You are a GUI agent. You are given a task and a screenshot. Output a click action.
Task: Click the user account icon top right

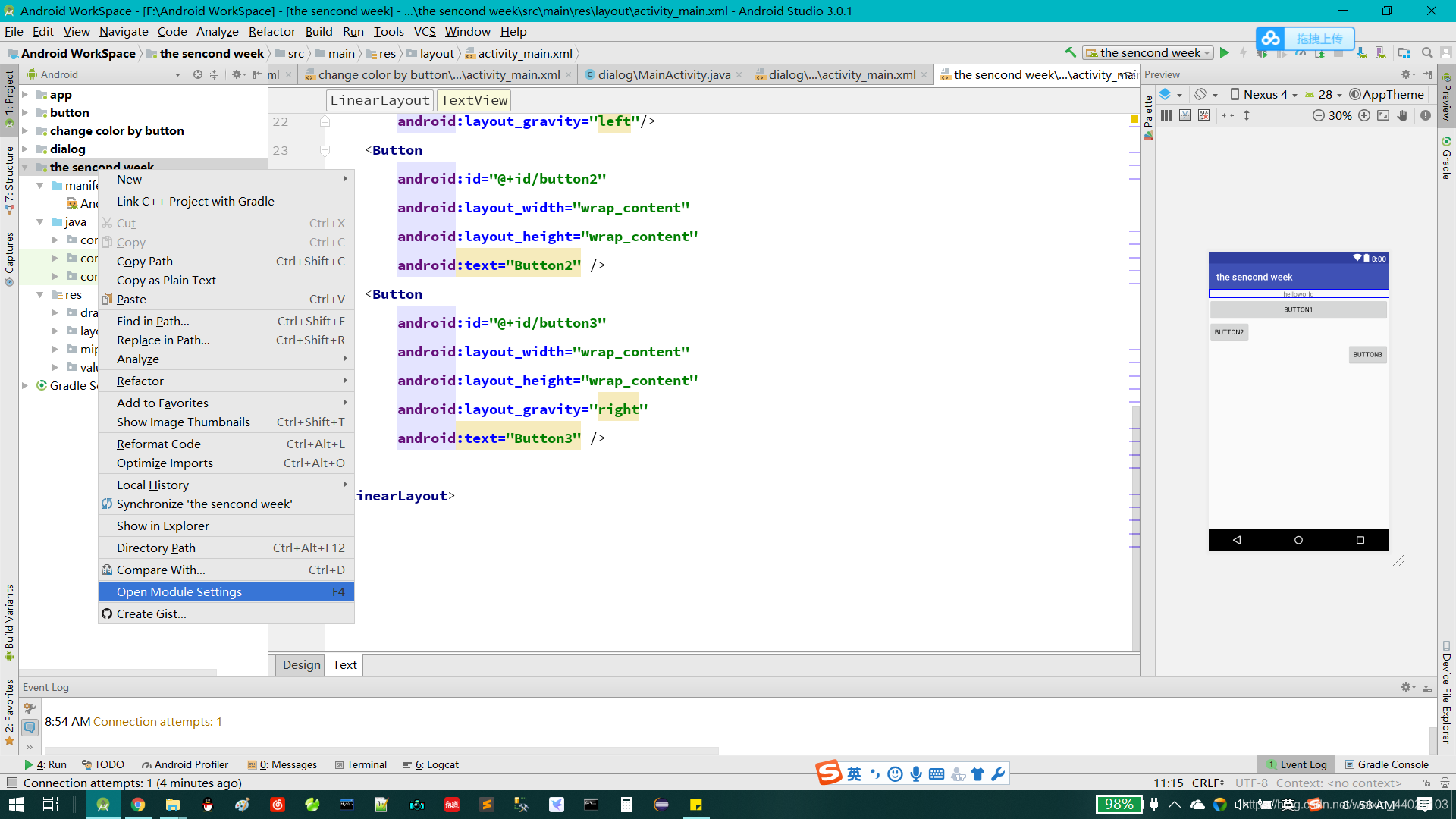(x=1446, y=53)
